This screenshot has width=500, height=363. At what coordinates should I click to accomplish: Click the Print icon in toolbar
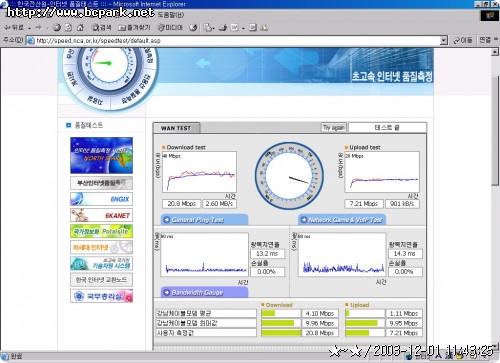pos(222,27)
